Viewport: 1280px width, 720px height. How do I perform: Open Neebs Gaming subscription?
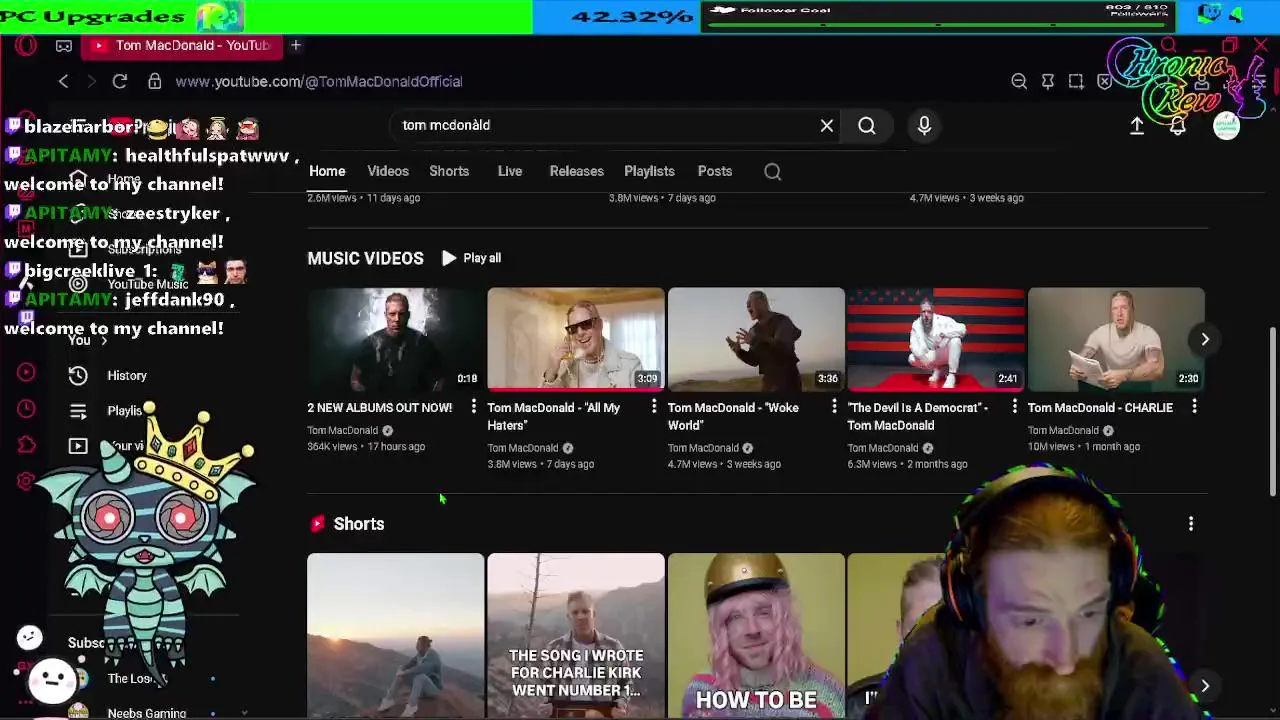146,713
